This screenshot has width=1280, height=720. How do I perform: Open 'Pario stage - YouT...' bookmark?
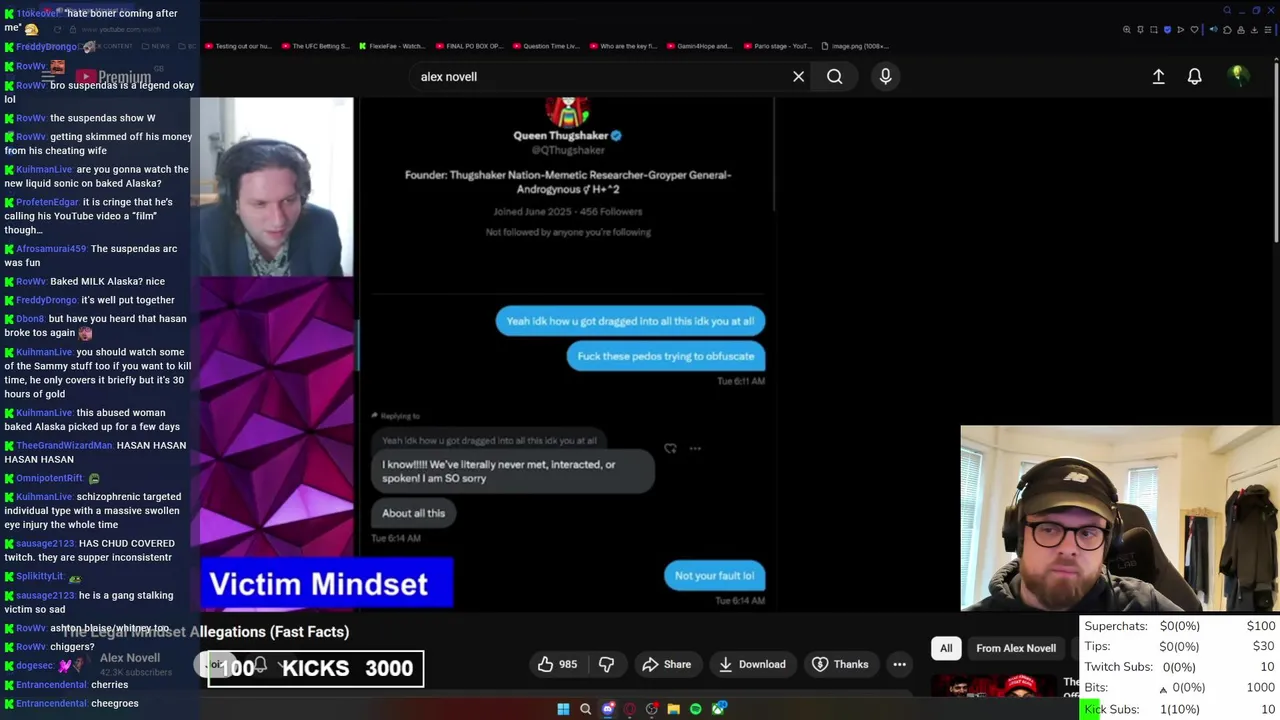point(776,46)
